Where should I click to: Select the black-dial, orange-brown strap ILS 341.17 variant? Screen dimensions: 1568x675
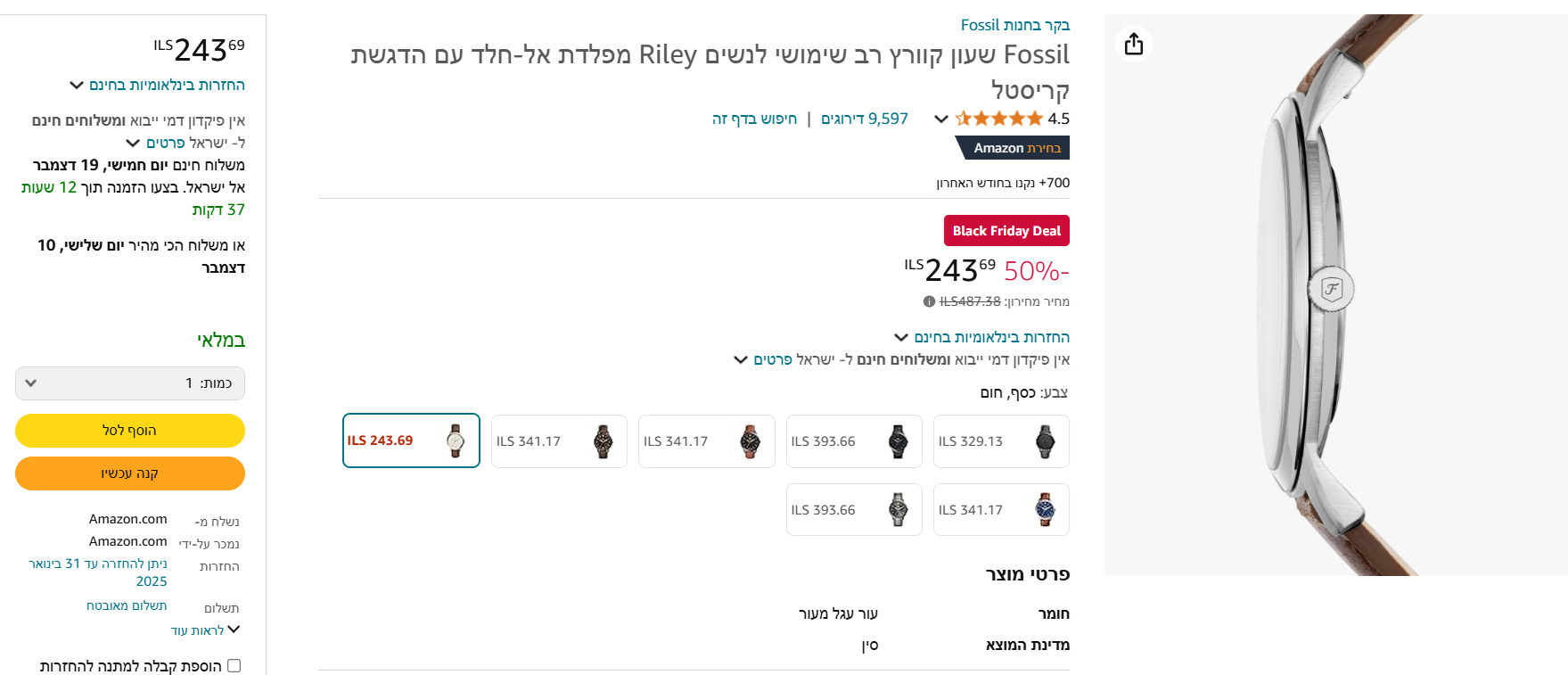pos(706,441)
